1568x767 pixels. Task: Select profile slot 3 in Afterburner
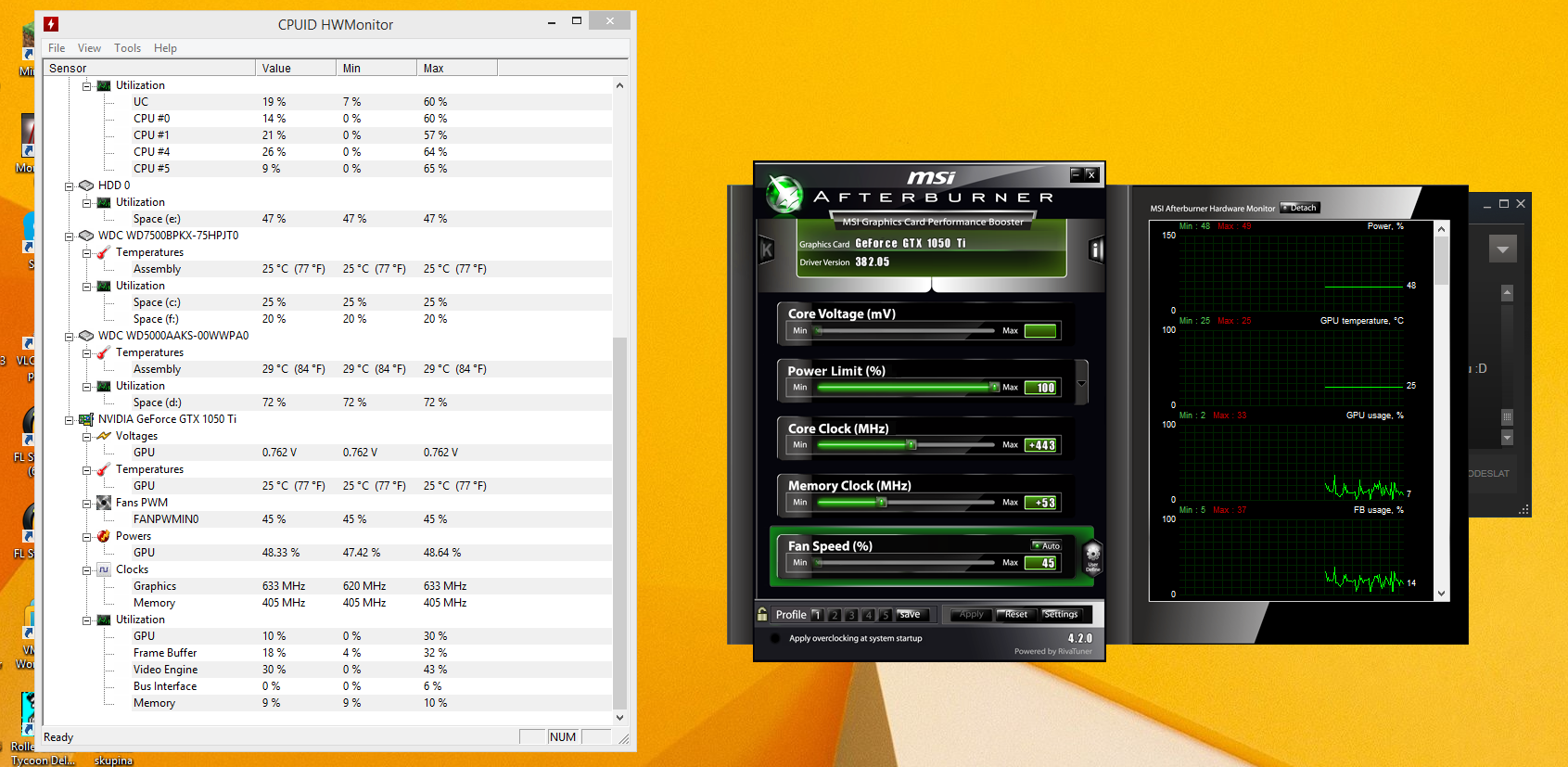[x=851, y=615]
